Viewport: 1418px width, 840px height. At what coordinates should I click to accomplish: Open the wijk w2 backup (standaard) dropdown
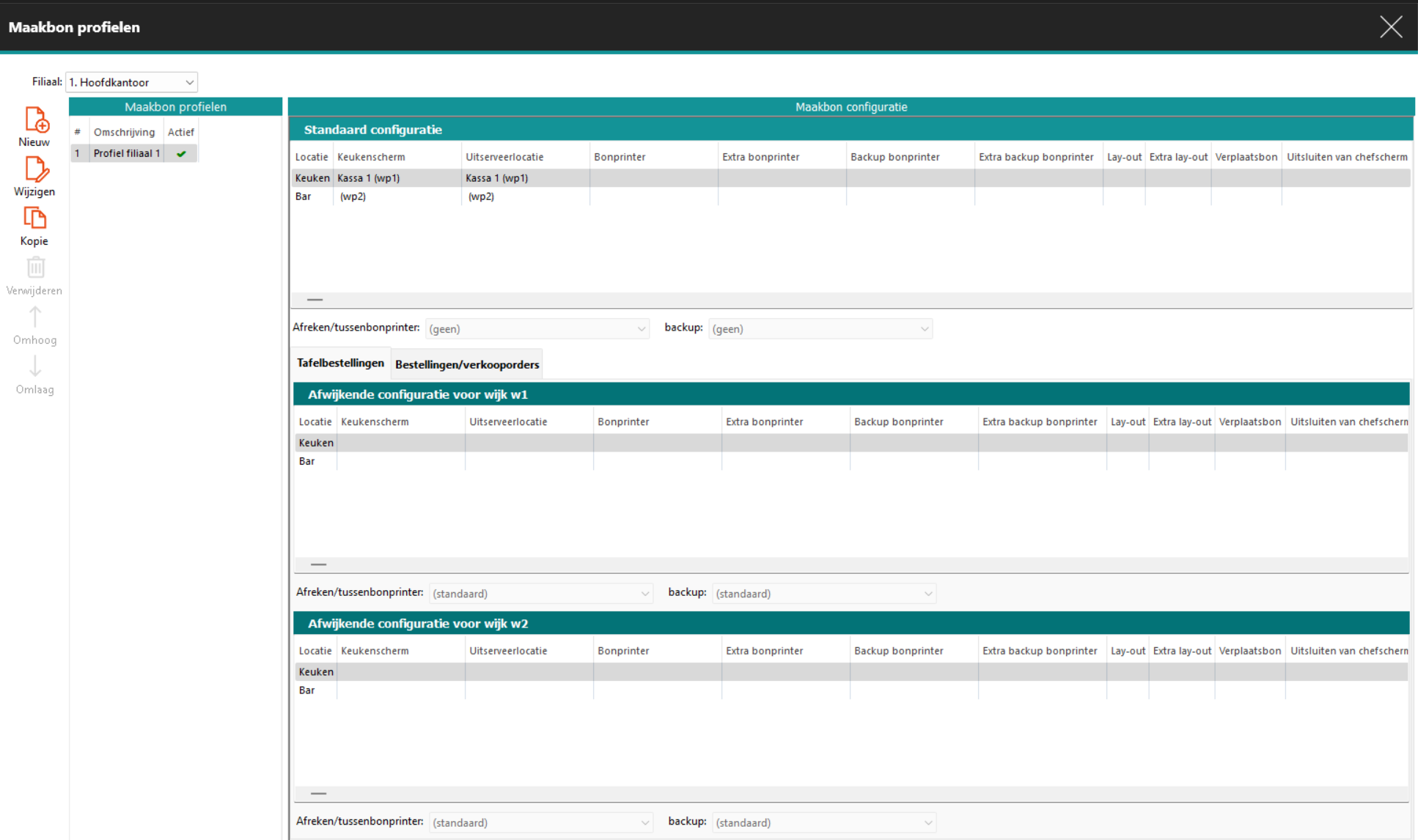[823, 822]
